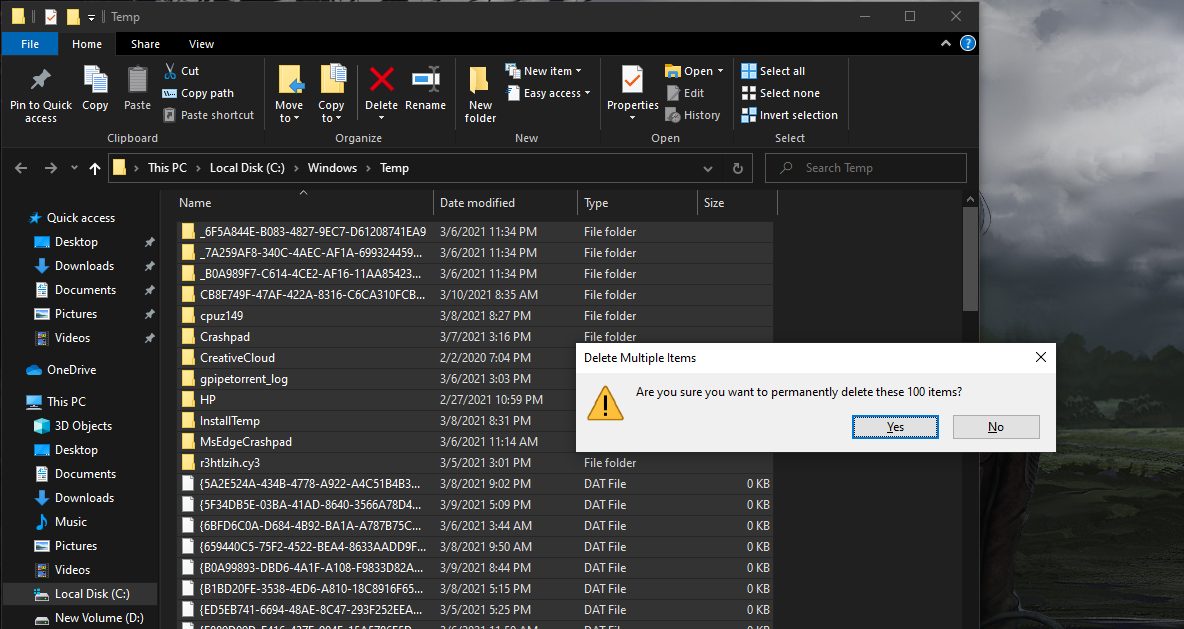1184x629 pixels.
Task: Open the File menu
Action: (x=30, y=44)
